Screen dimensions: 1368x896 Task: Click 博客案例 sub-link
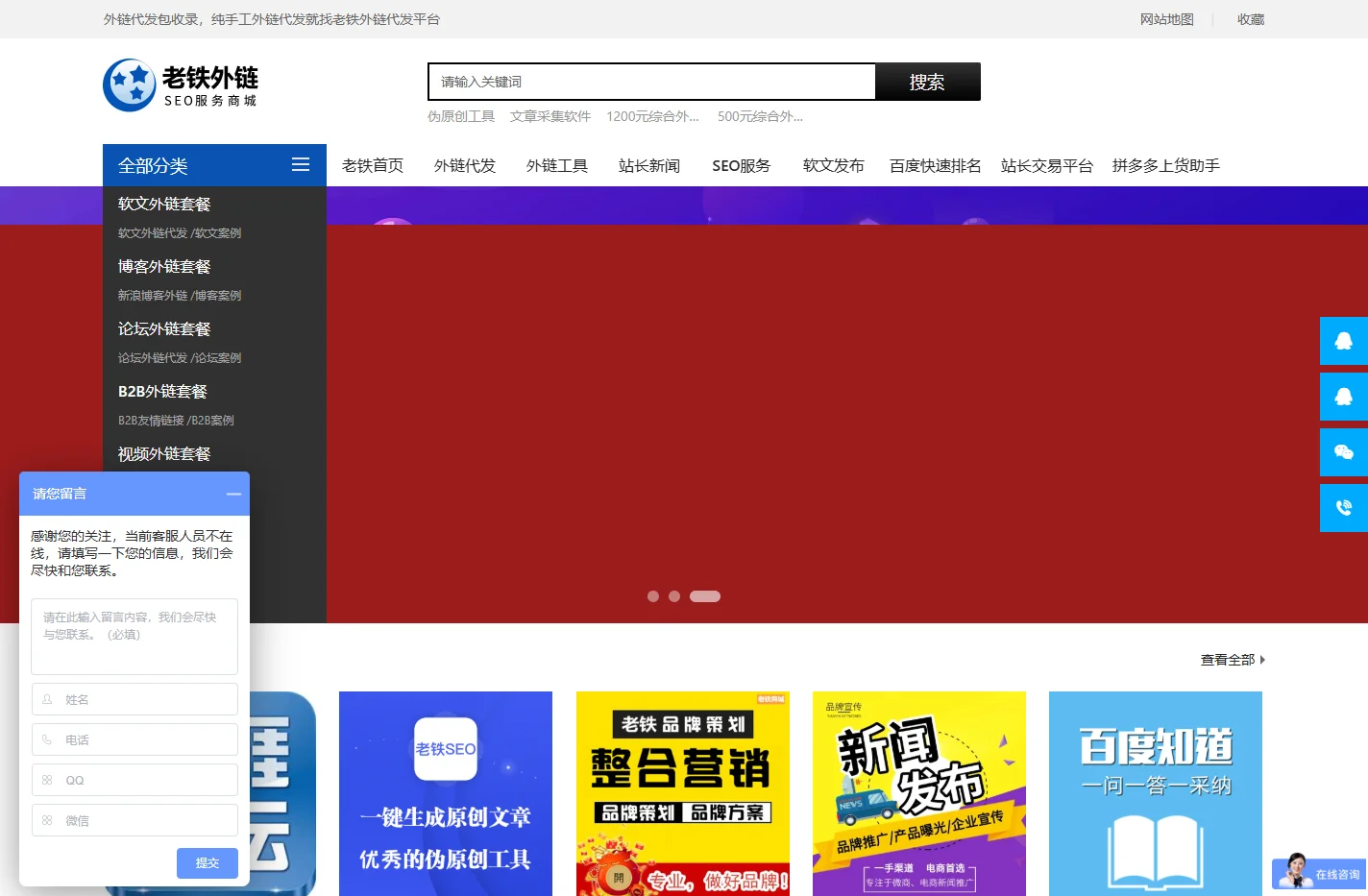tap(218, 296)
